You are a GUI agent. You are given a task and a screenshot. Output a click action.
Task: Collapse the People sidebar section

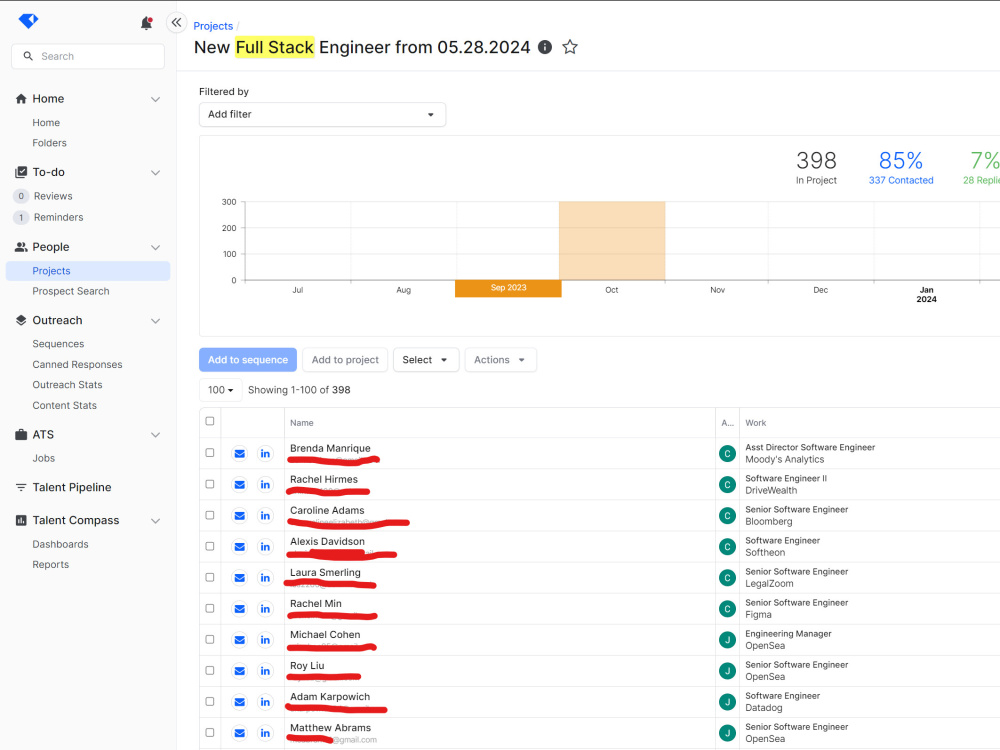point(155,247)
